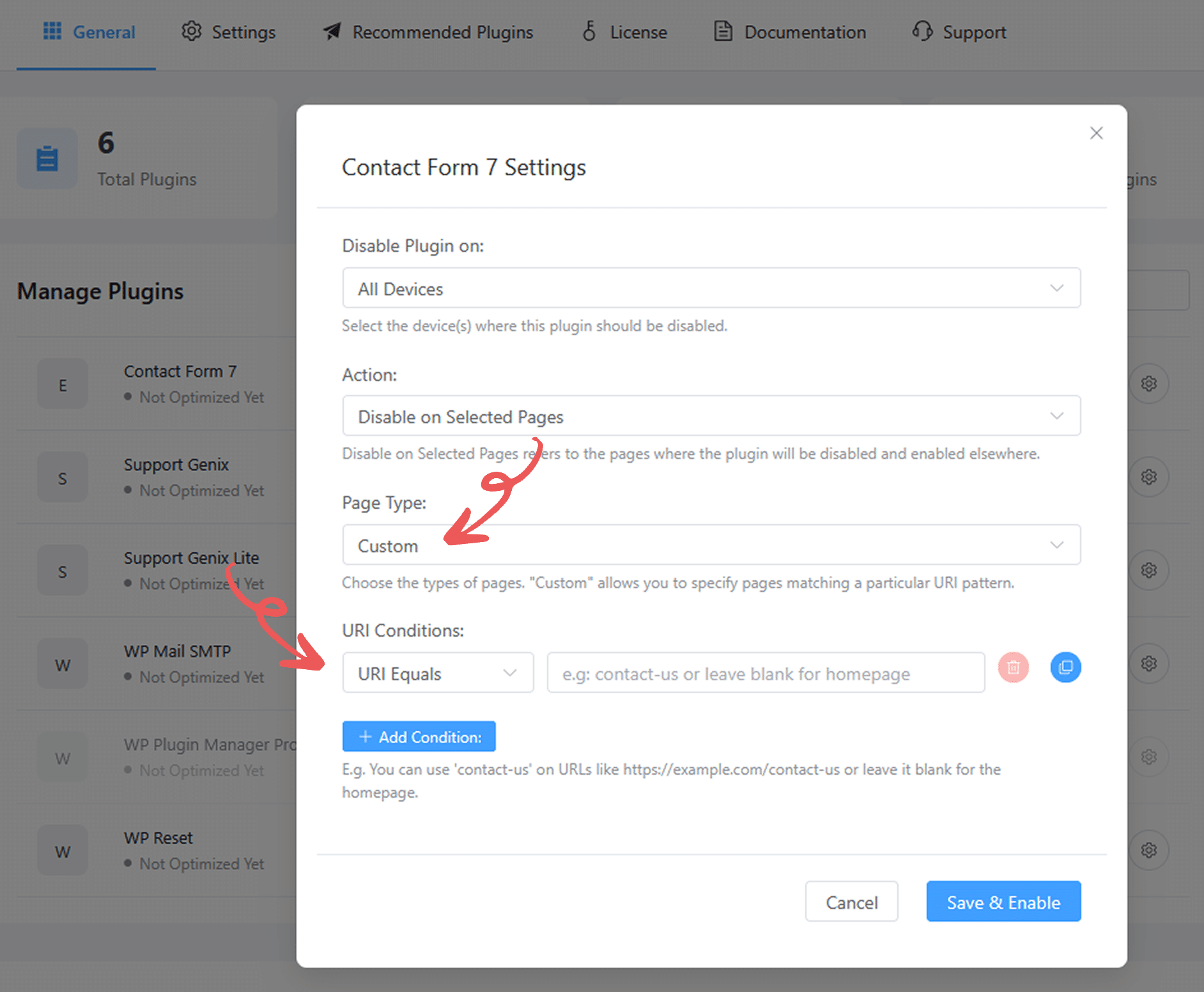This screenshot has width=1204, height=992.
Task: Close the Contact Form 7 Settings dialog
Action: (1097, 133)
